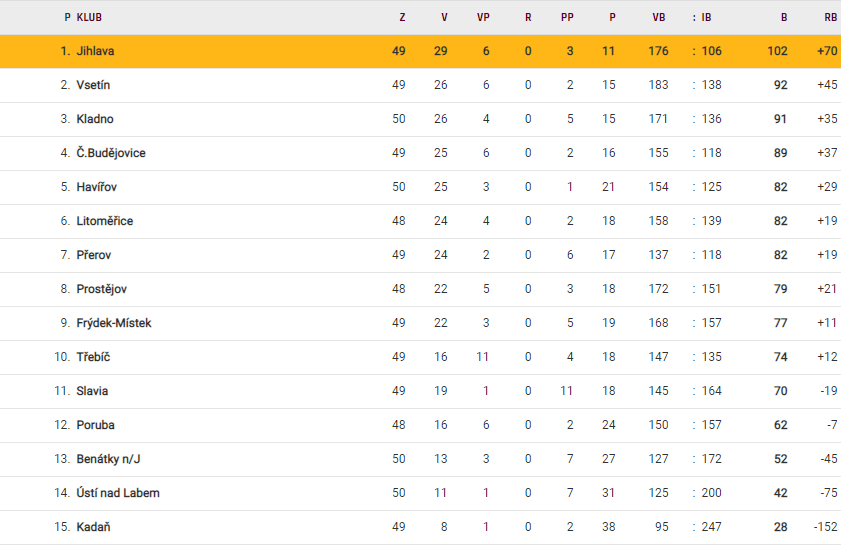Click the VB goals-for column header
843x546 pixels.
(x=658, y=17)
